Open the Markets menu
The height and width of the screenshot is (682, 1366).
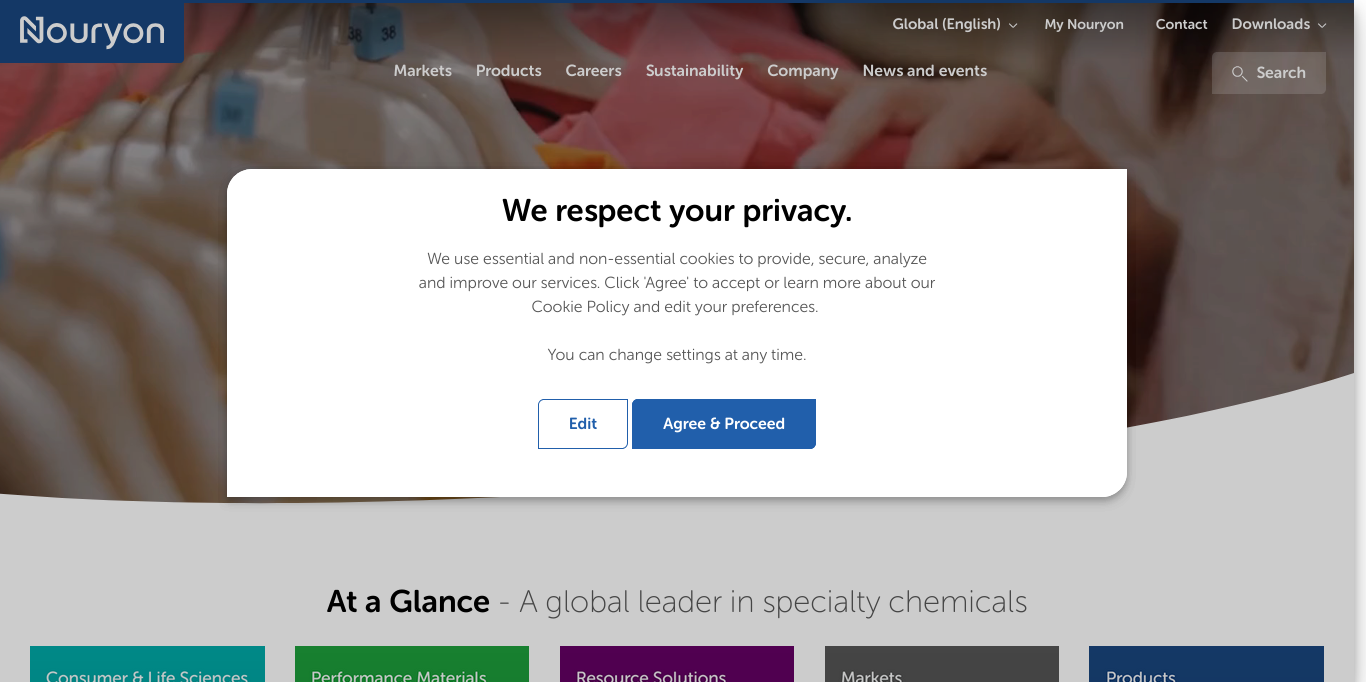tap(423, 71)
